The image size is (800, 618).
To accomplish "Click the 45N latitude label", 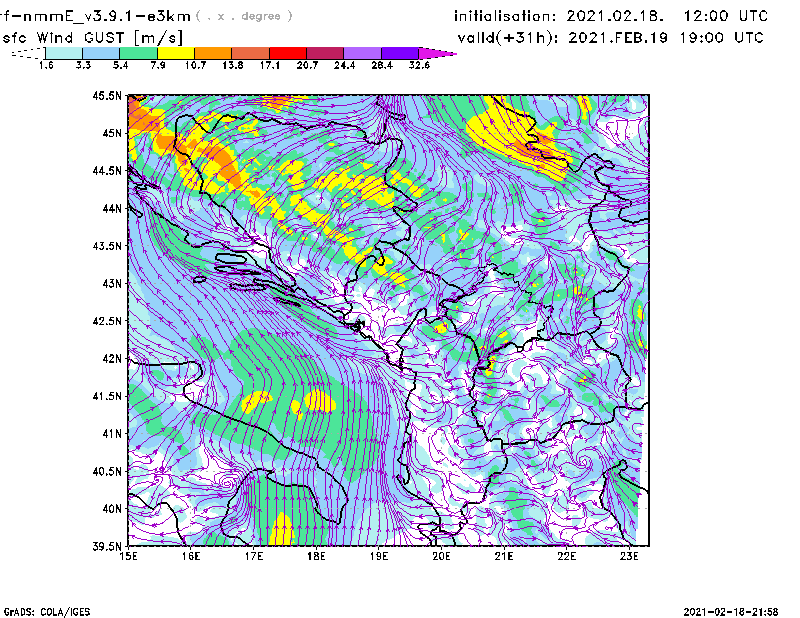I will 112,133.
